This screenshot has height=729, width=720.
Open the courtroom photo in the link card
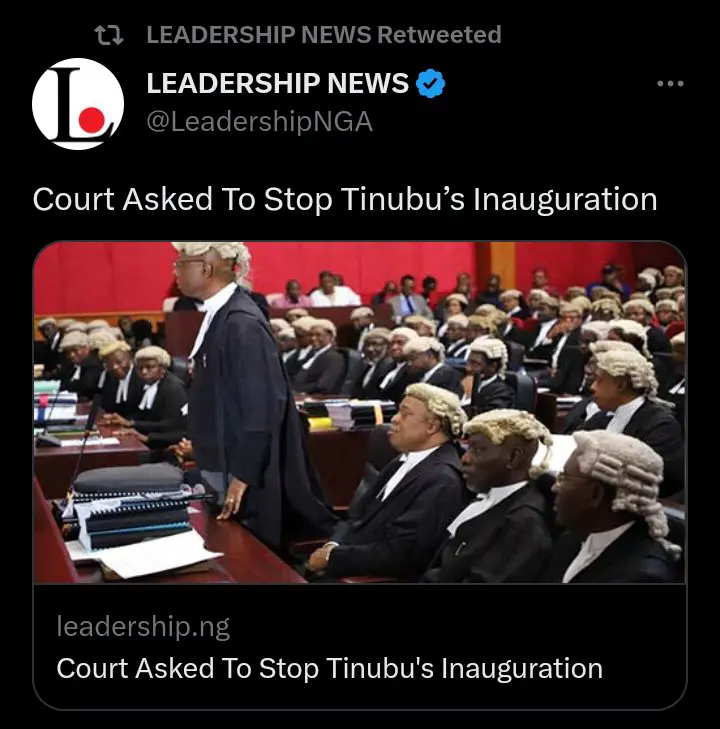click(360, 412)
